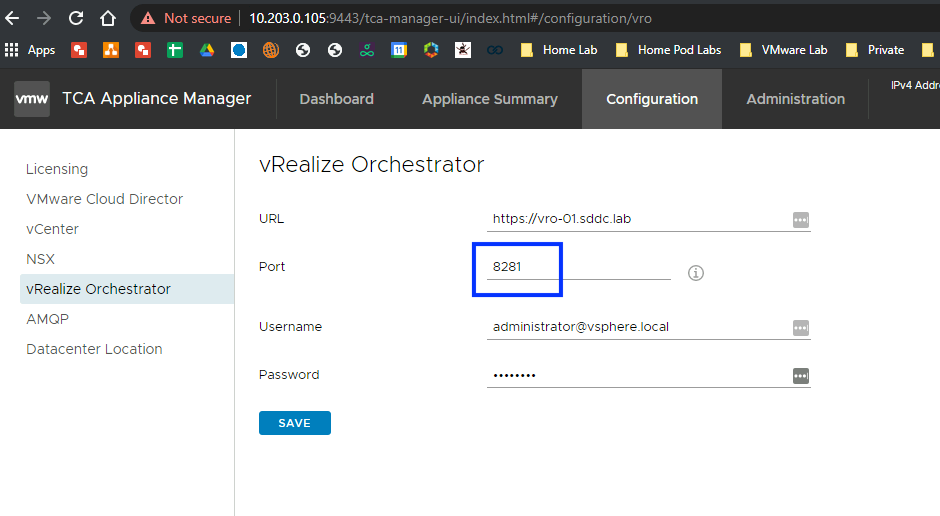
Task: Click the info icon next to Port field
Action: 696,273
